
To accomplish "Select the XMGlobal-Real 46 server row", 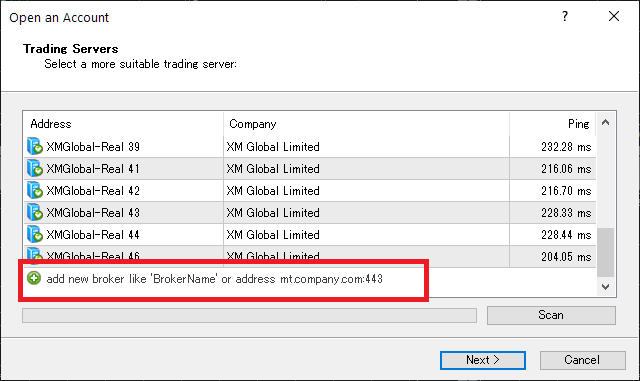I will click(x=310, y=255).
